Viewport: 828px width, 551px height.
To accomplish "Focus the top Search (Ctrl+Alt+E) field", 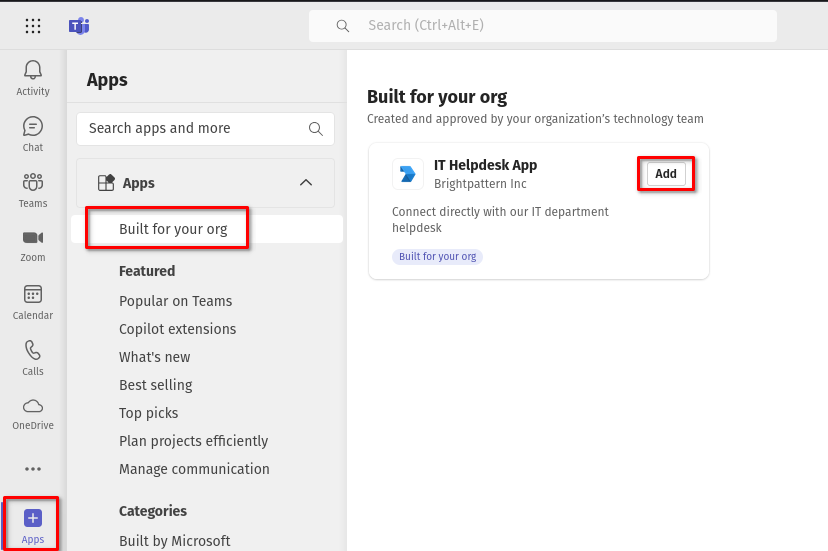I will tap(543, 25).
